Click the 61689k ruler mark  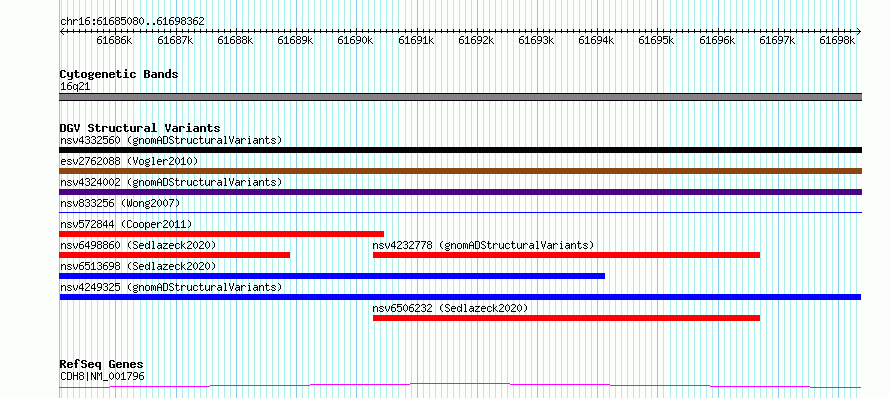point(295,40)
